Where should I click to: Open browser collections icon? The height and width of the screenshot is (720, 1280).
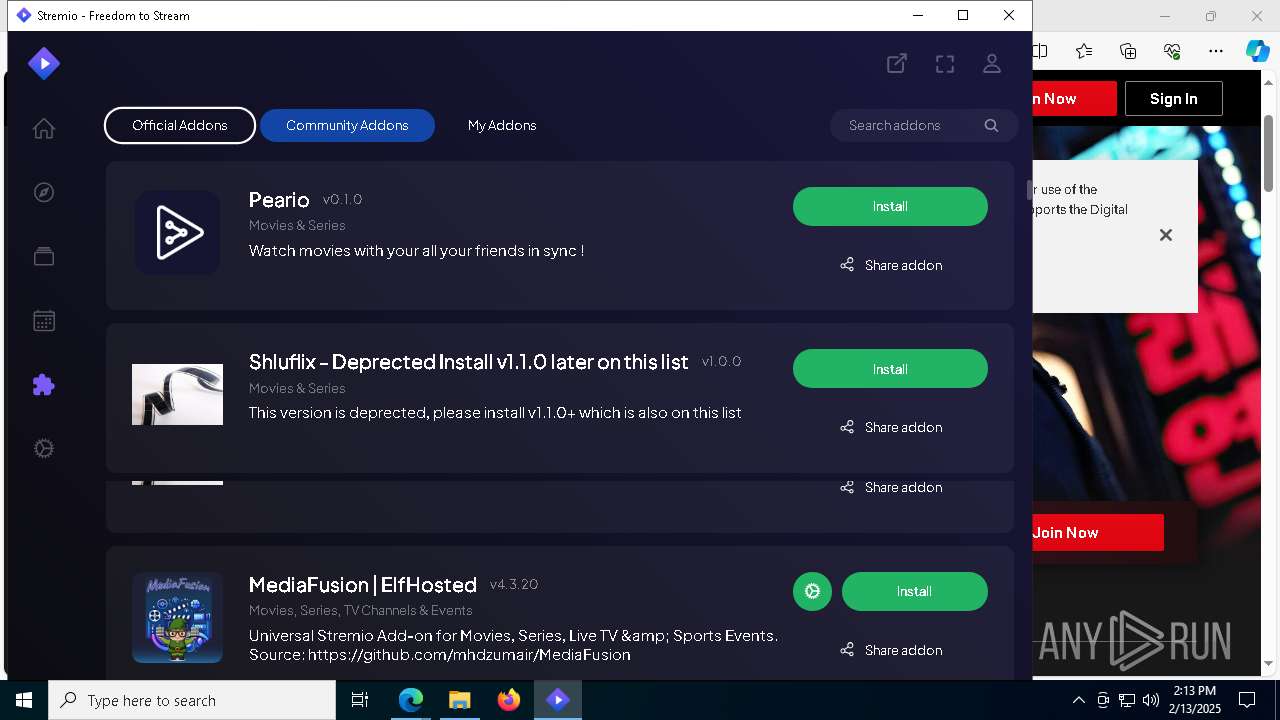[1128, 51]
